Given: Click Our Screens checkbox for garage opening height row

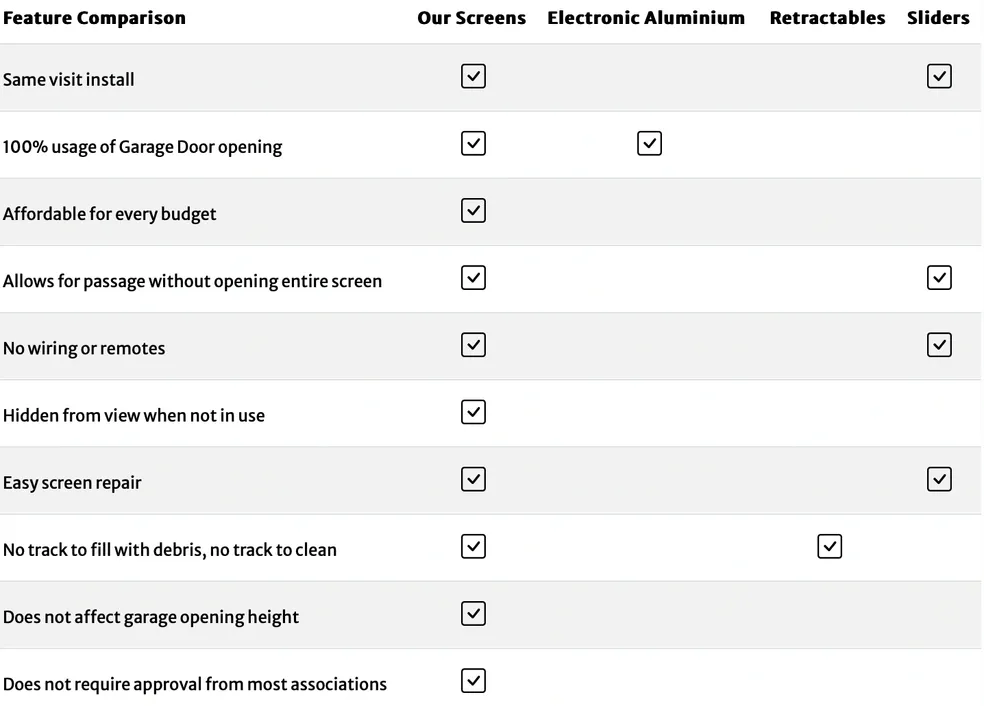Looking at the screenshot, I should coord(473,614).
